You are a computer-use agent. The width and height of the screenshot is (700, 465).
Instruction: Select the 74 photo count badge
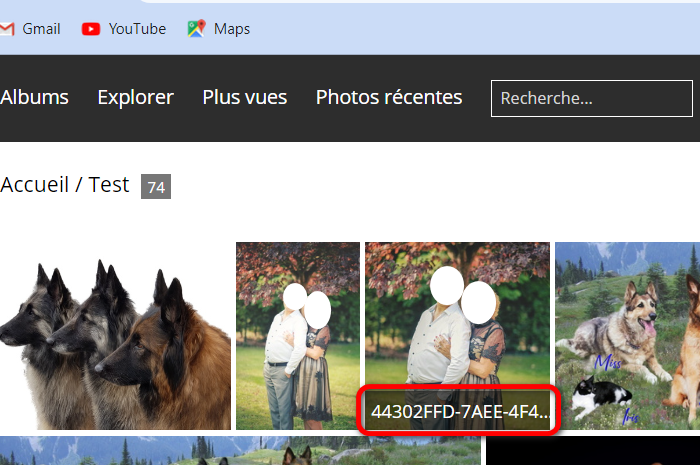156,187
